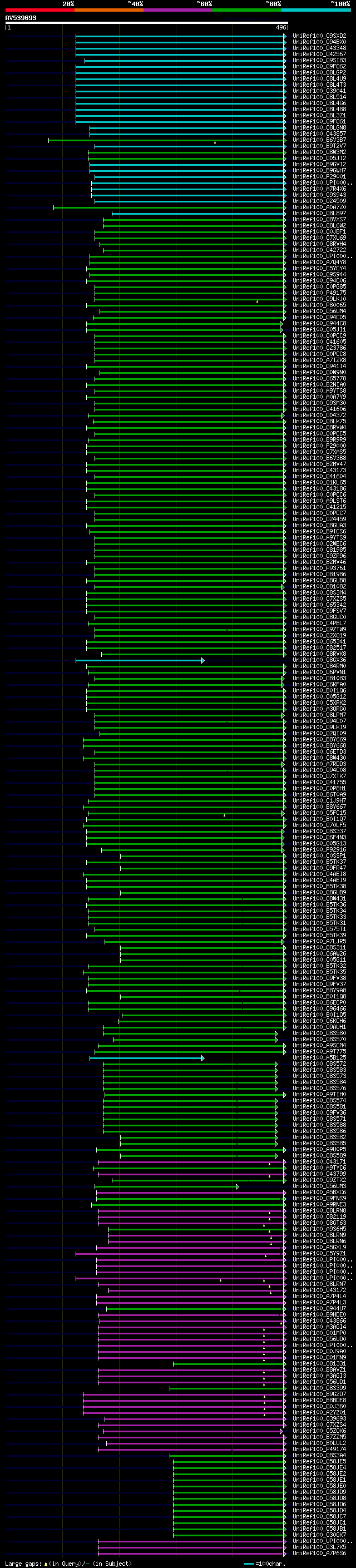The width and height of the screenshot is (356, 1568).
Task: Click the purple ~60% identity legend segment
Action: click(x=179, y=10)
